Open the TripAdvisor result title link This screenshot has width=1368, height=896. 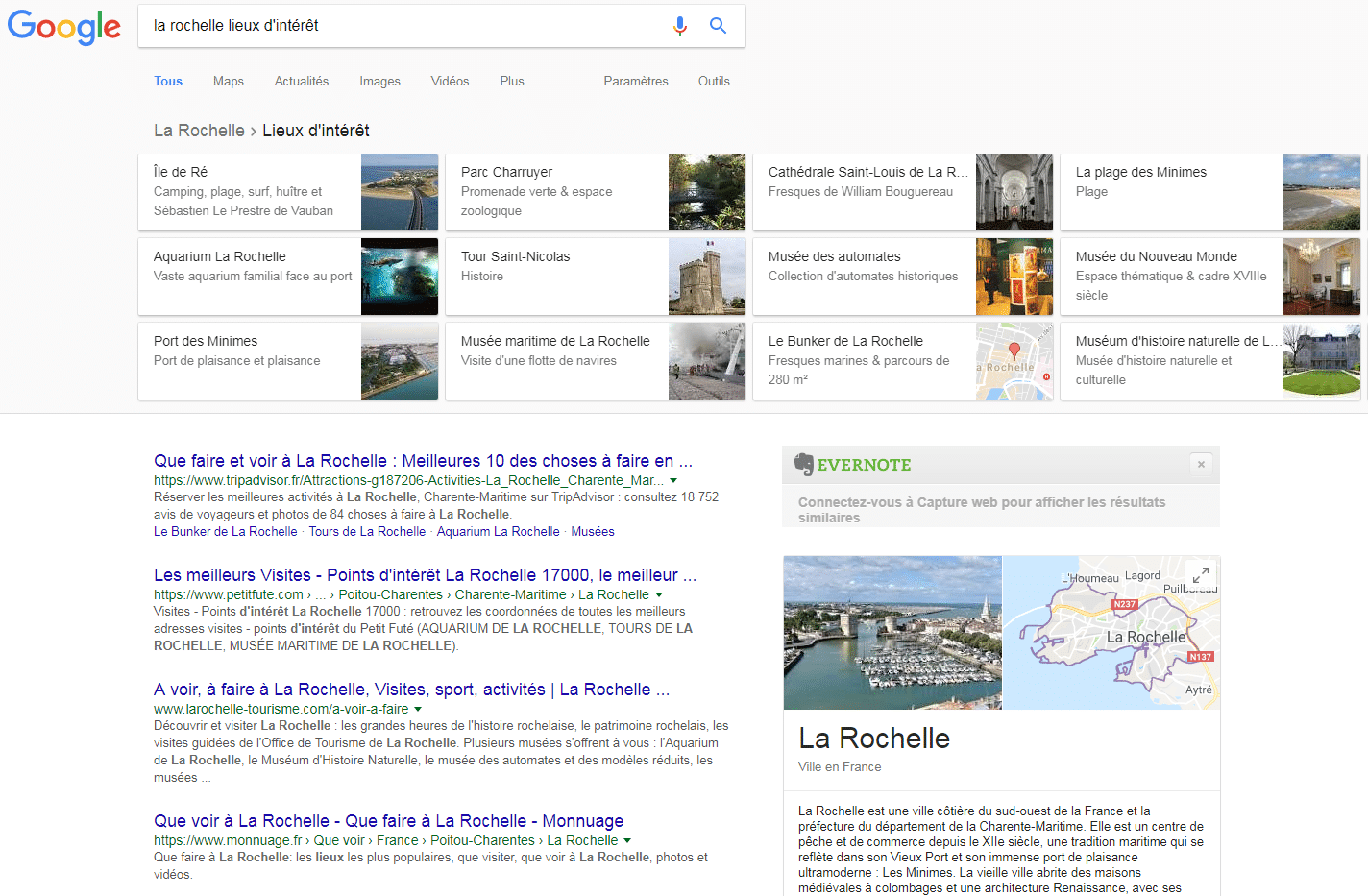tap(423, 461)
